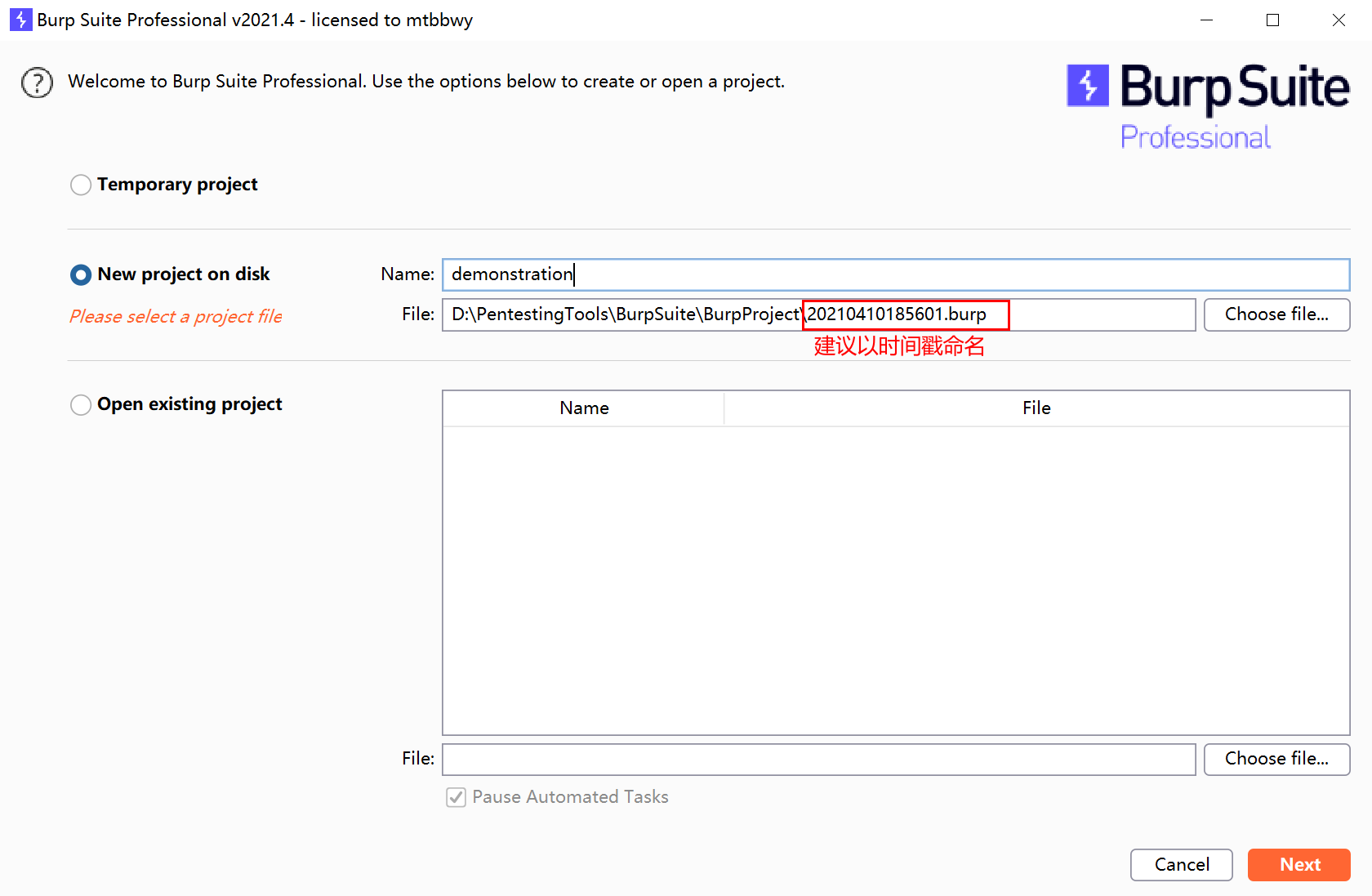Click the Burp Suite title bar icon
The image size is (1372, 896).
point(20,20)
